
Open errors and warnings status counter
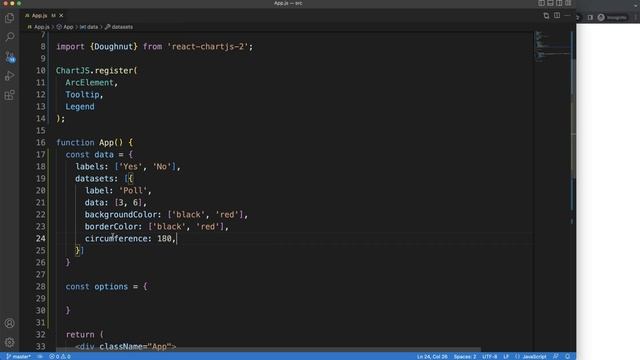coord(60,356)
